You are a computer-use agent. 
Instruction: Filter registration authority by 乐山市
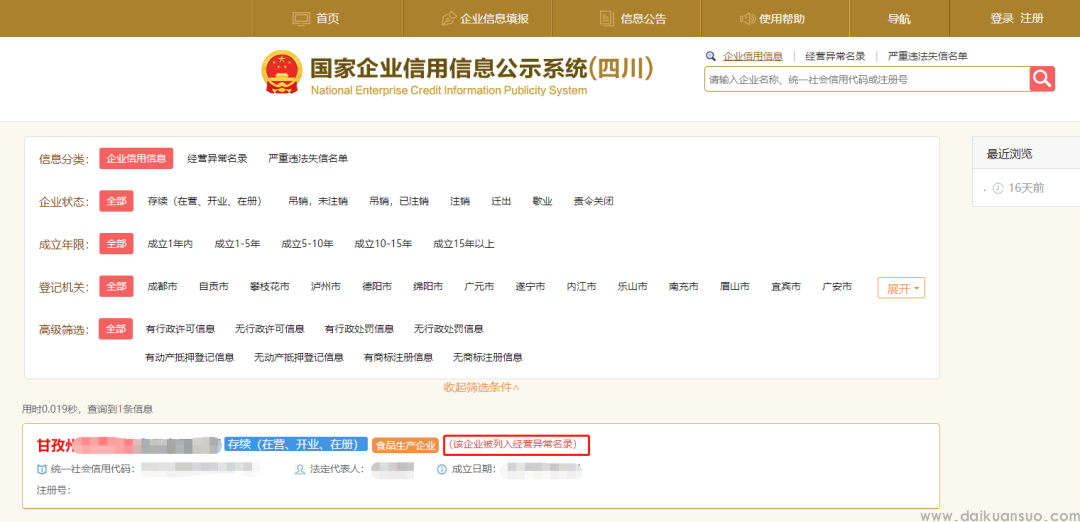[632, 286]
